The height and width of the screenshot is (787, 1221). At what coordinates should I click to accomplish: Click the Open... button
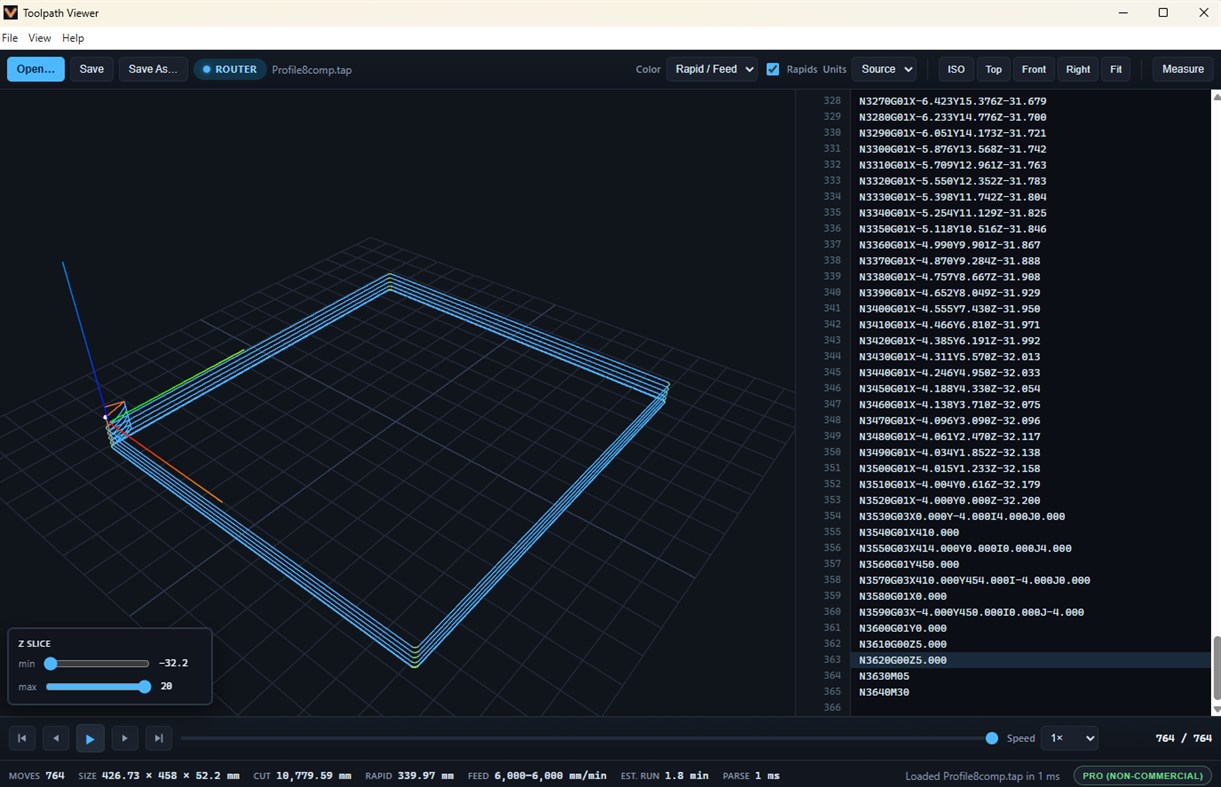tap(36, 69)
